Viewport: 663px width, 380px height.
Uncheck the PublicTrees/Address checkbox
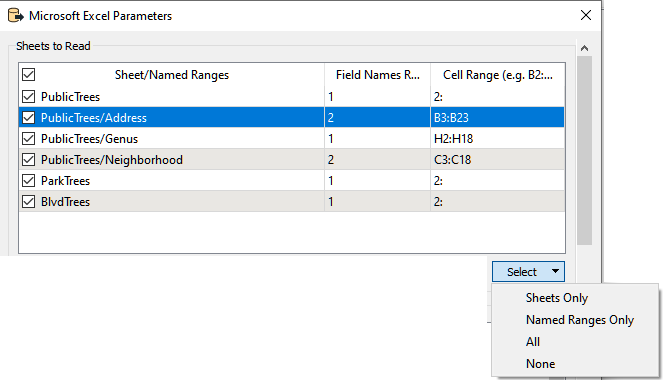tap(28, 118)
